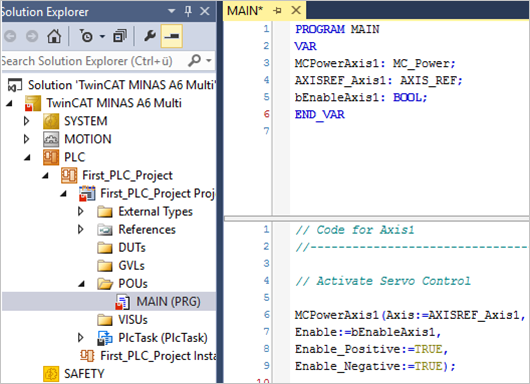530x384 pixels.
Task: Close the Solution Explorer panel
Action: point(205,11)
